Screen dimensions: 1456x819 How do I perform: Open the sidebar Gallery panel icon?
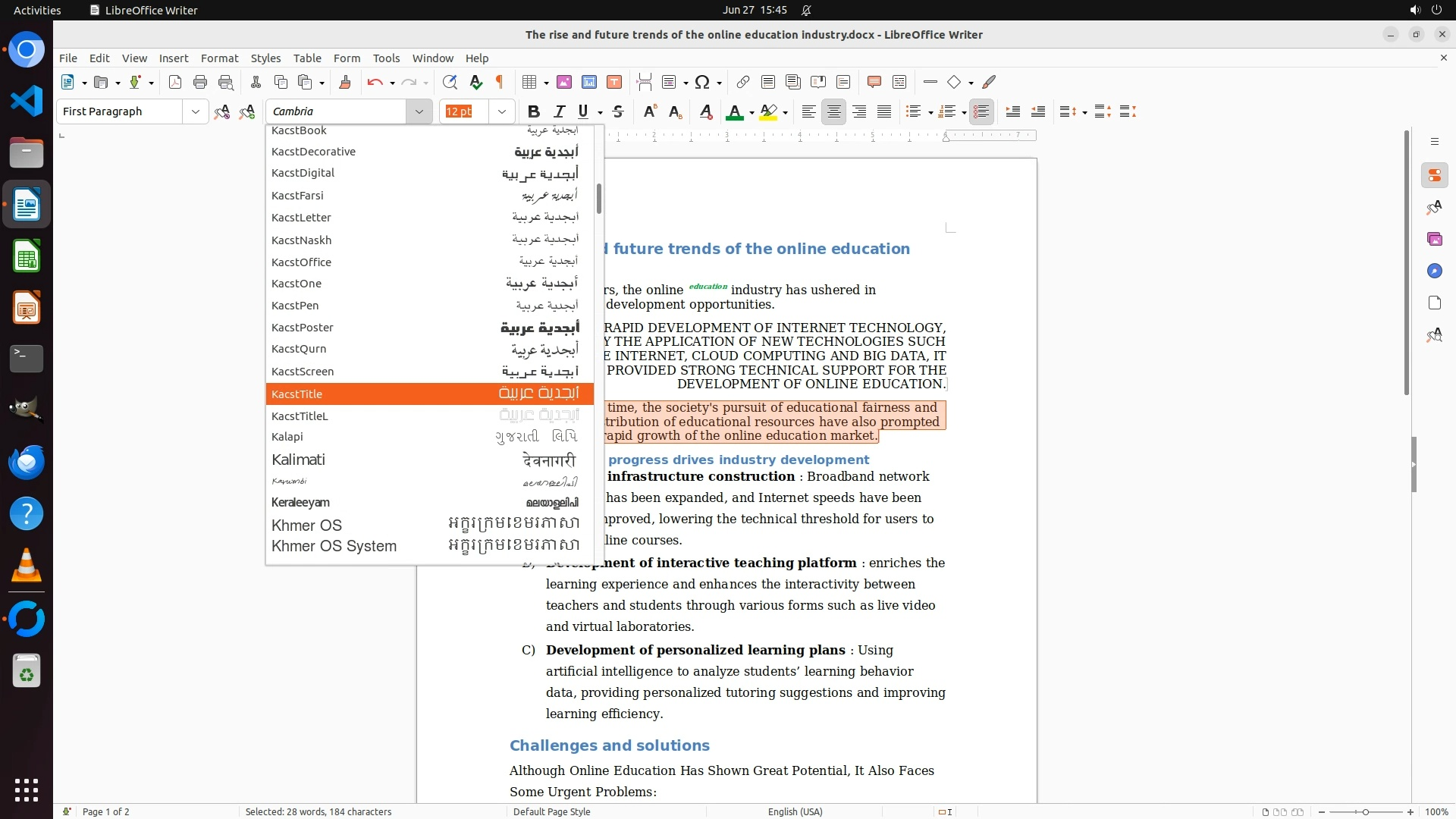click(1434, 239)
